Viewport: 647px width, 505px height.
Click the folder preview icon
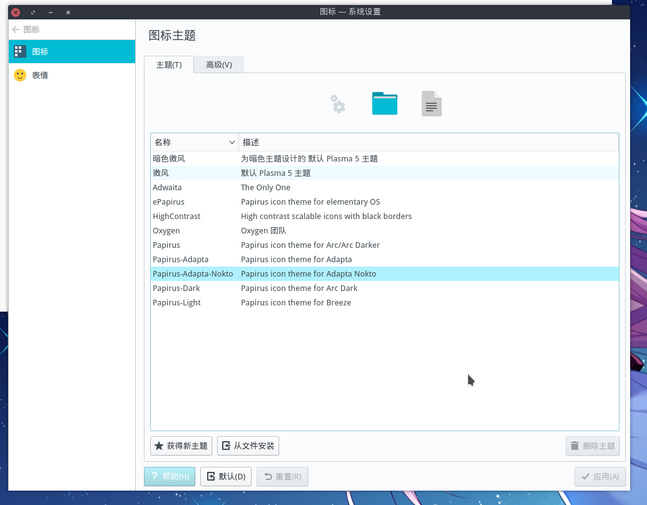385,104
